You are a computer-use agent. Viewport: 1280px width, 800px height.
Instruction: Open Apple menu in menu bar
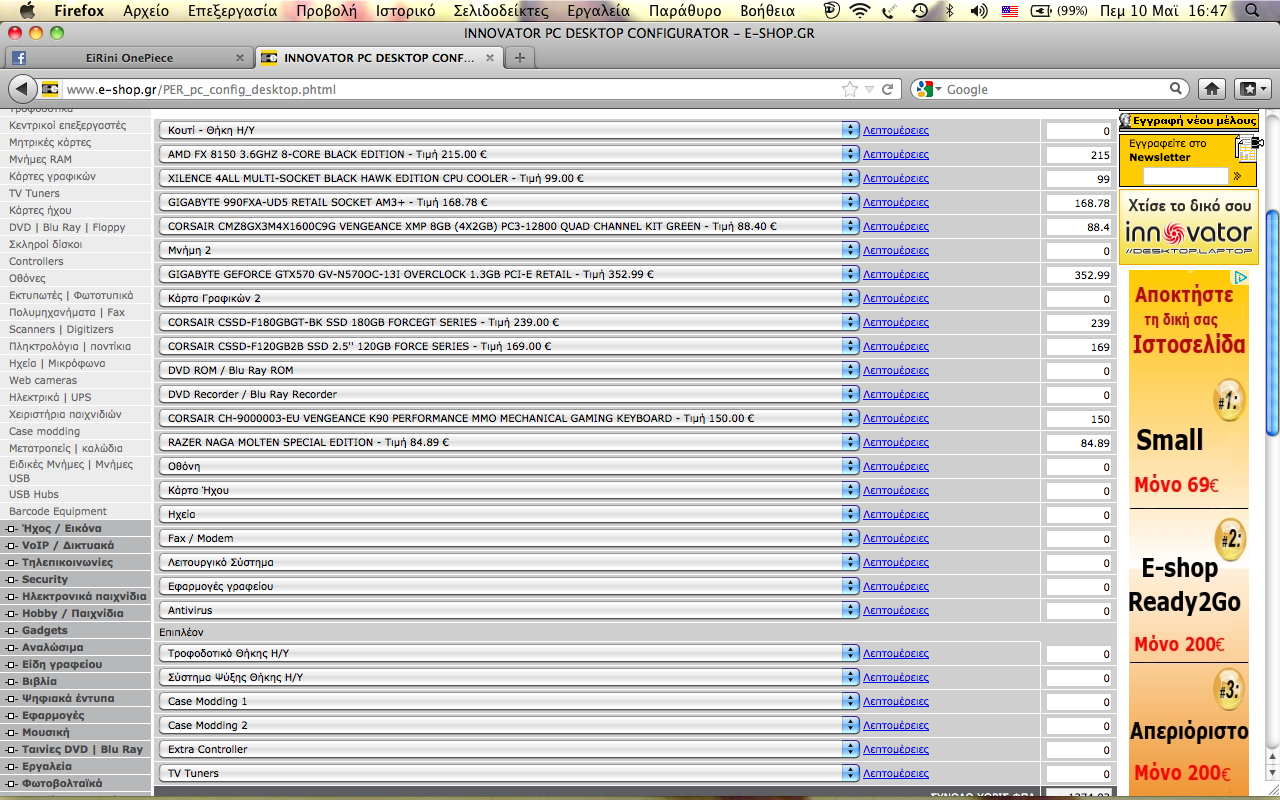[26, 11]
